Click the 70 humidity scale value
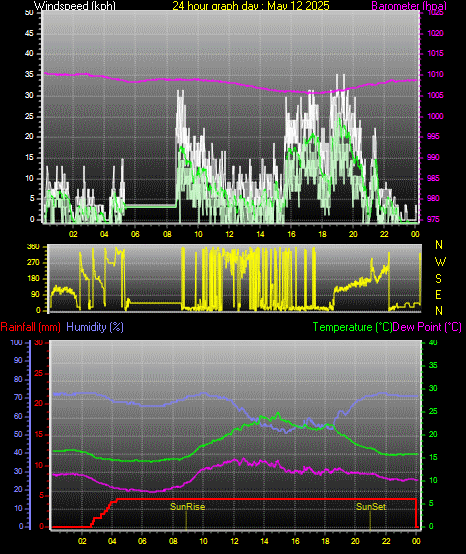466x554 pixels. [x=18, y=397]
